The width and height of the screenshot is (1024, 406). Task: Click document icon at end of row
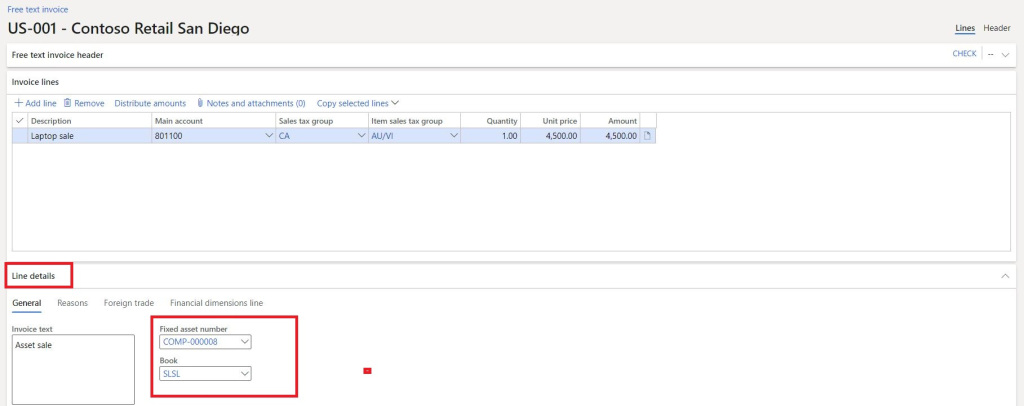click(x=647, y=136)
